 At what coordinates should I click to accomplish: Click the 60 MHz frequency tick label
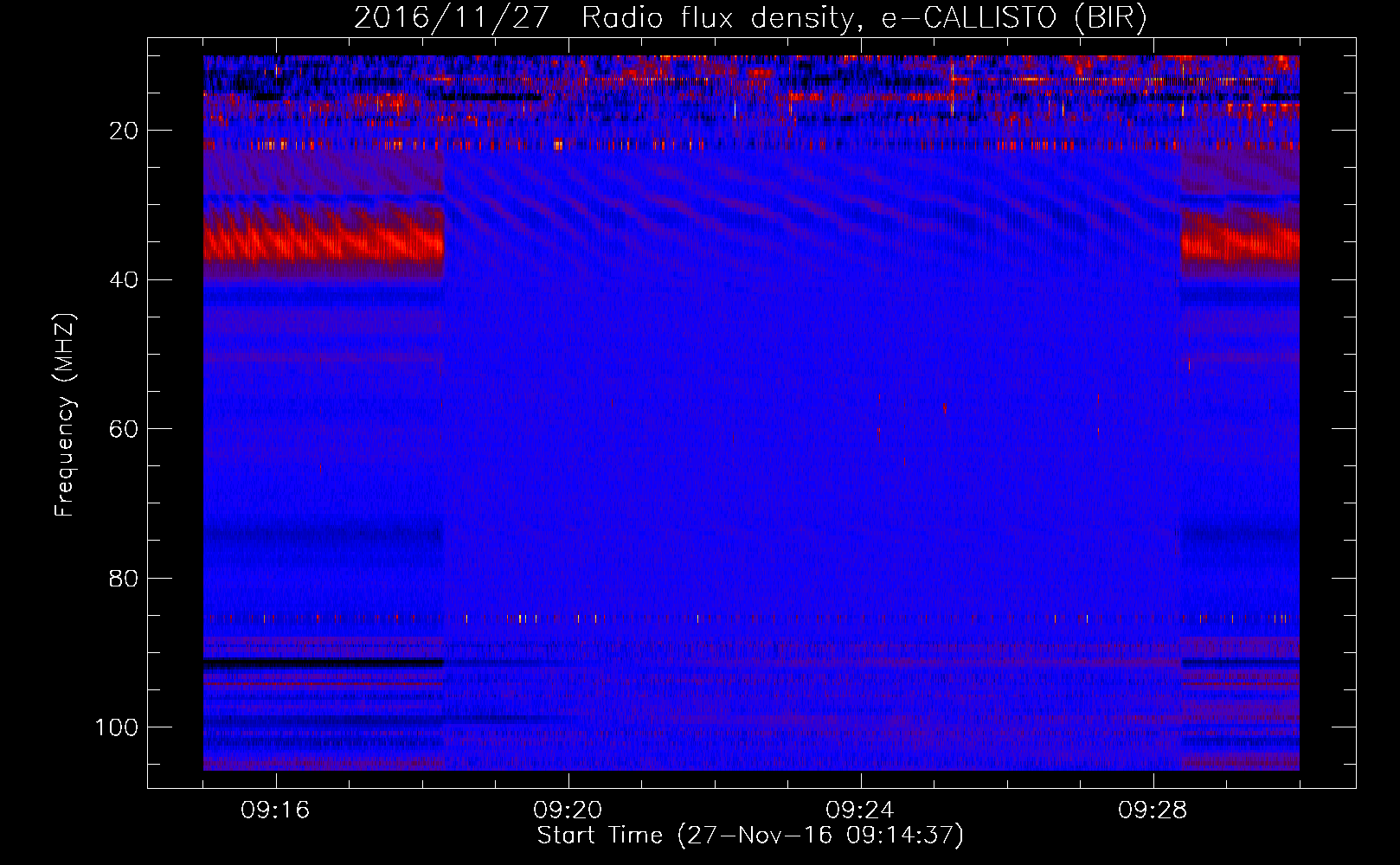tap(125, 429)
